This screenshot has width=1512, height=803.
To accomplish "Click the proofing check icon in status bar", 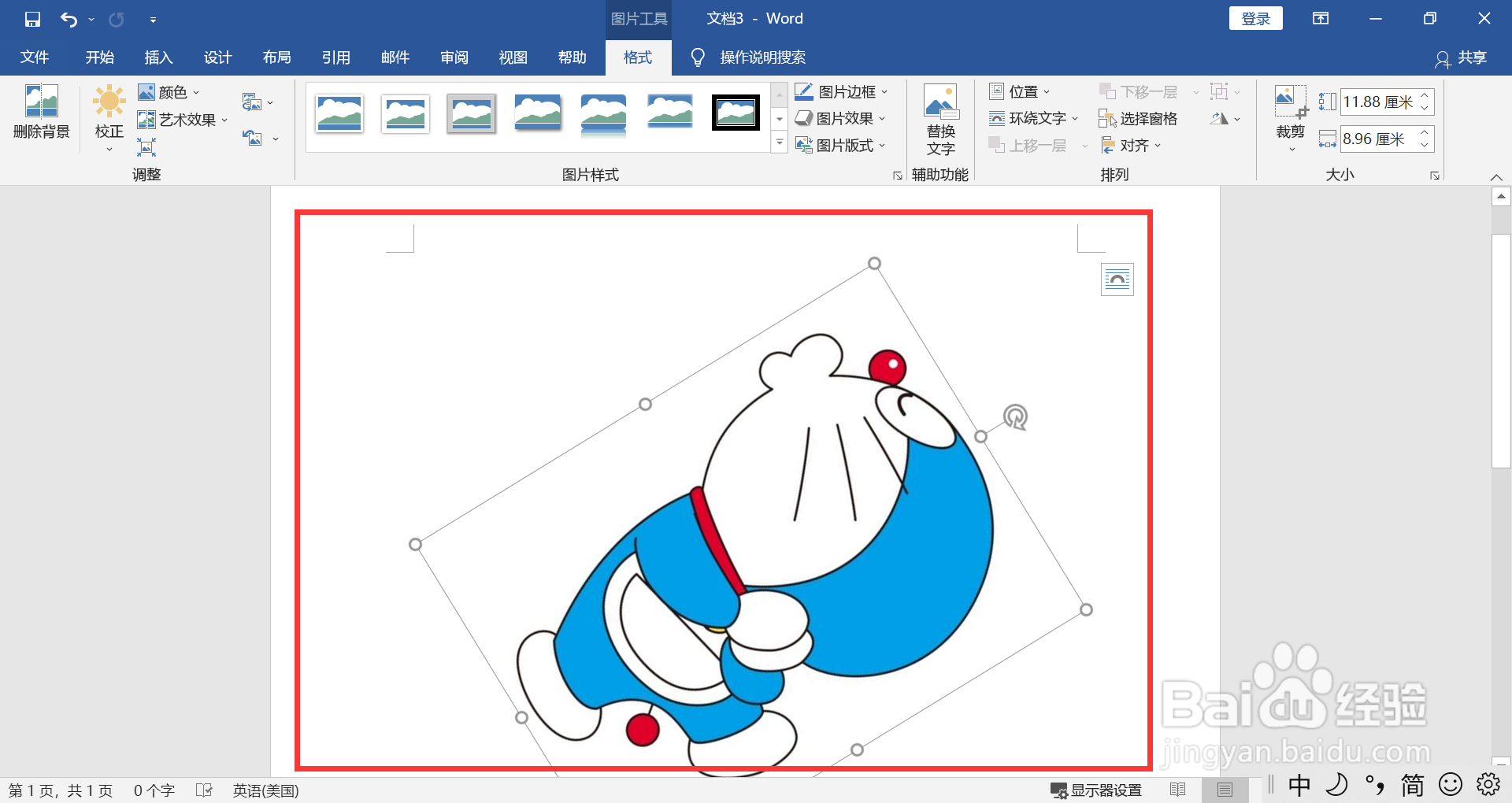I will pyautogui.click(x=204, y=790).
